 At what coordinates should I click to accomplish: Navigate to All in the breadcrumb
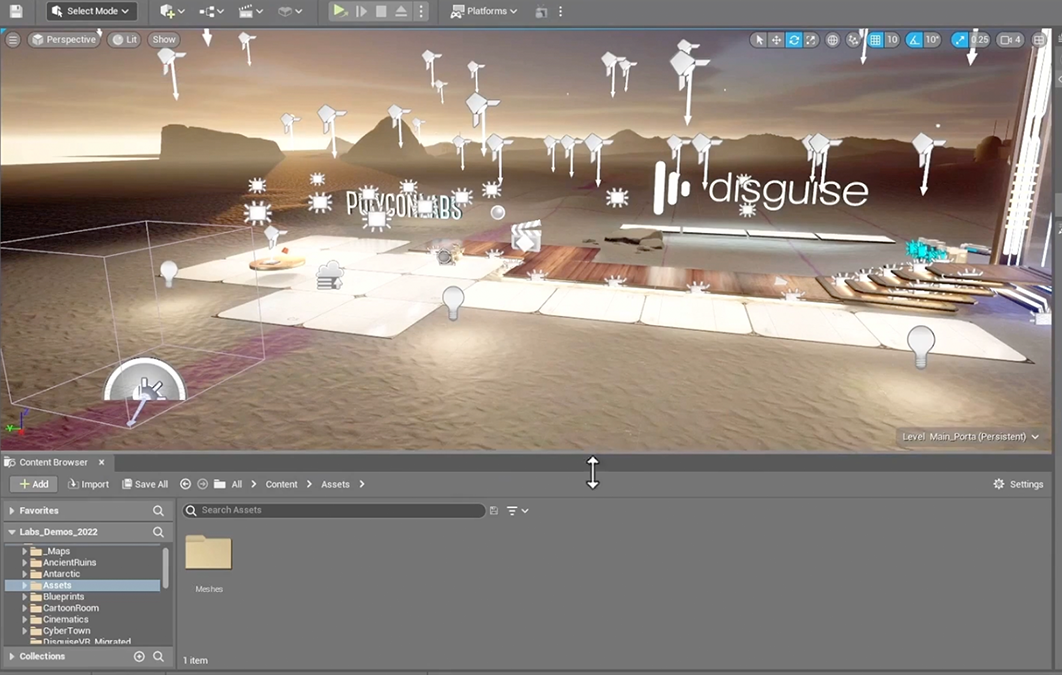point(236,484)
